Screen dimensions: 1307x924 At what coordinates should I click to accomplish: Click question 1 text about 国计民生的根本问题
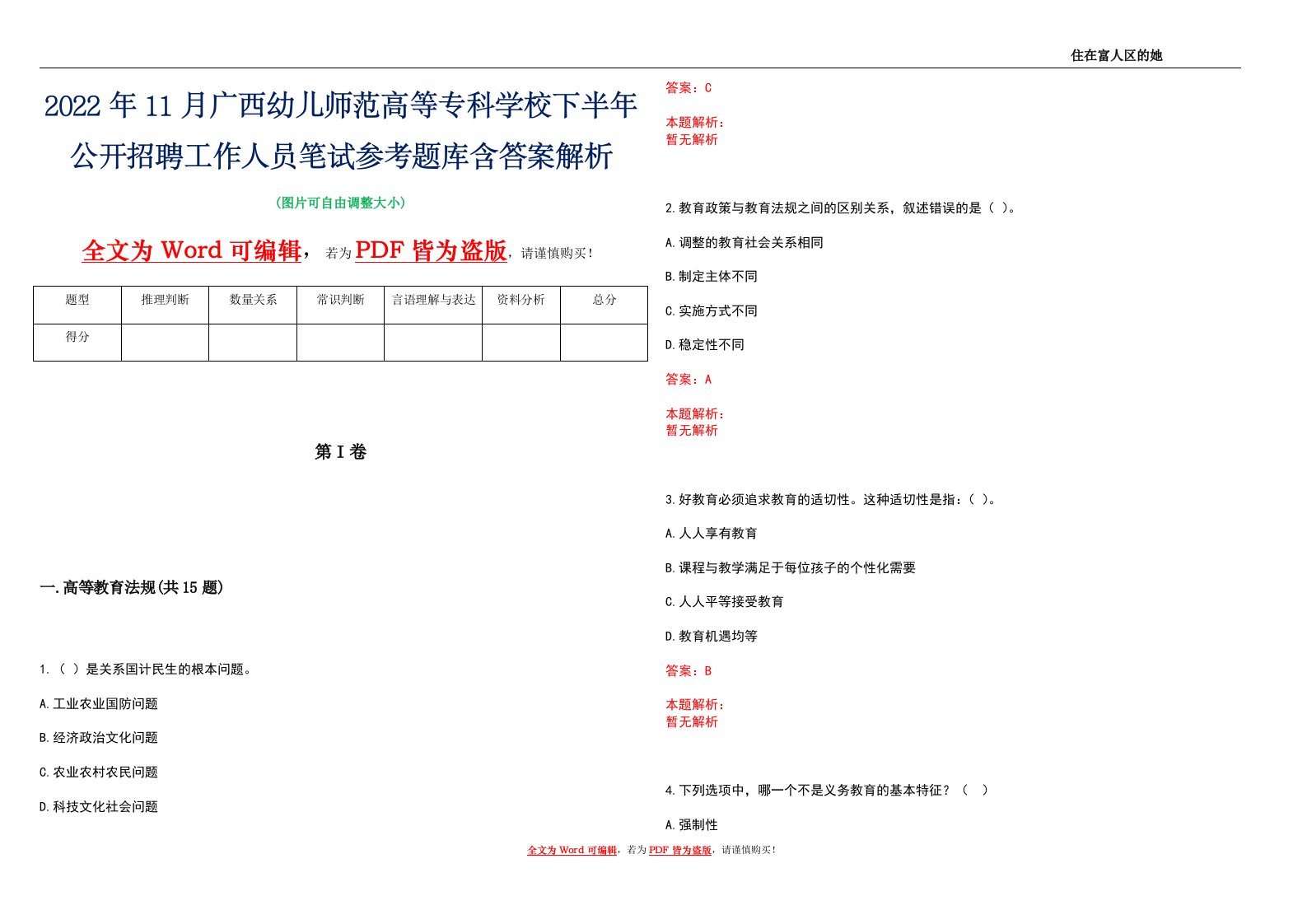146,670
